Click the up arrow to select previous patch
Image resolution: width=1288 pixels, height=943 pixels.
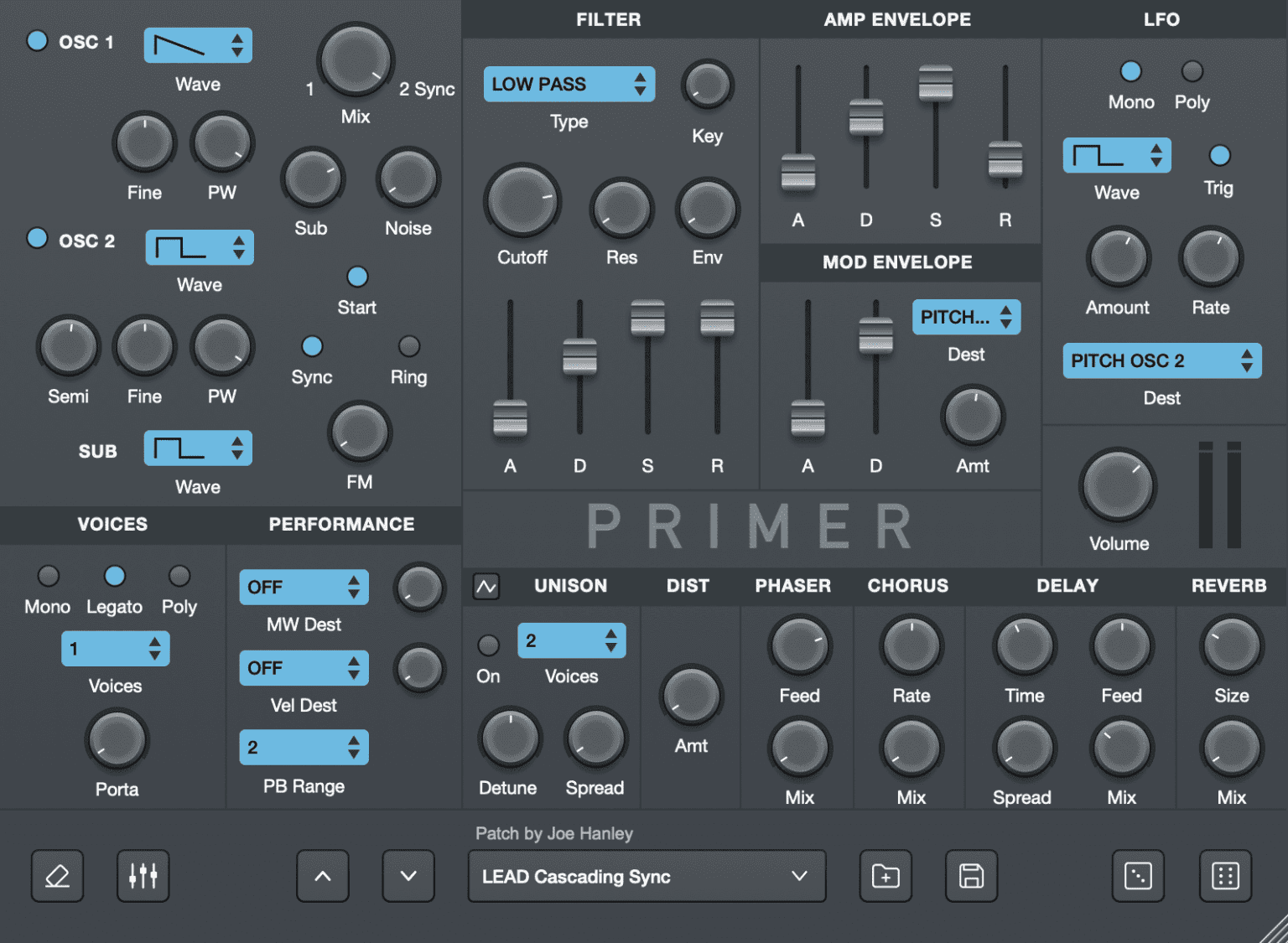point(322,876)
